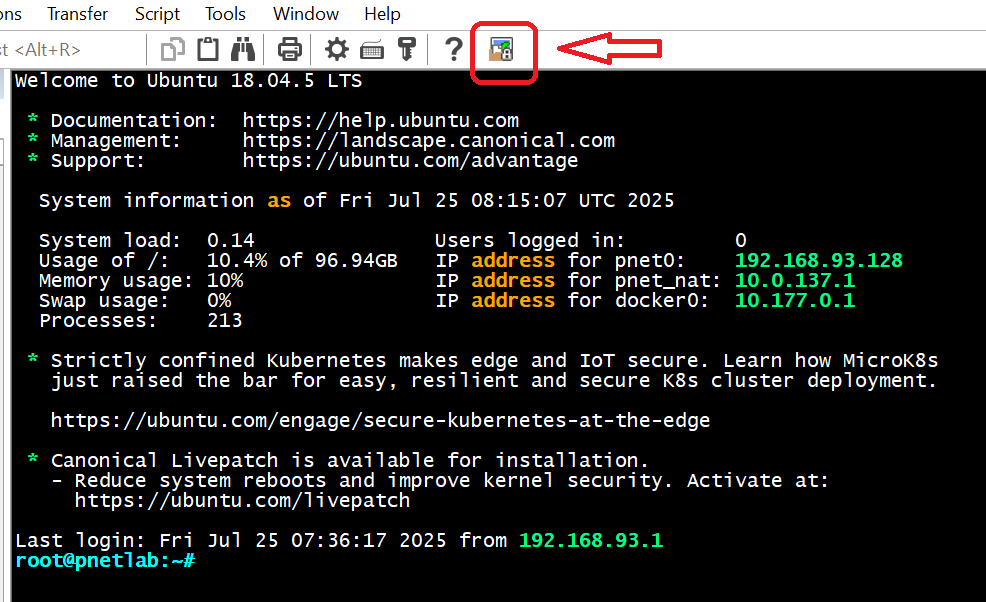Open Session Options via the gear icon
The width and height of the screenshot is (986, 602).
[x=336, y=49]
